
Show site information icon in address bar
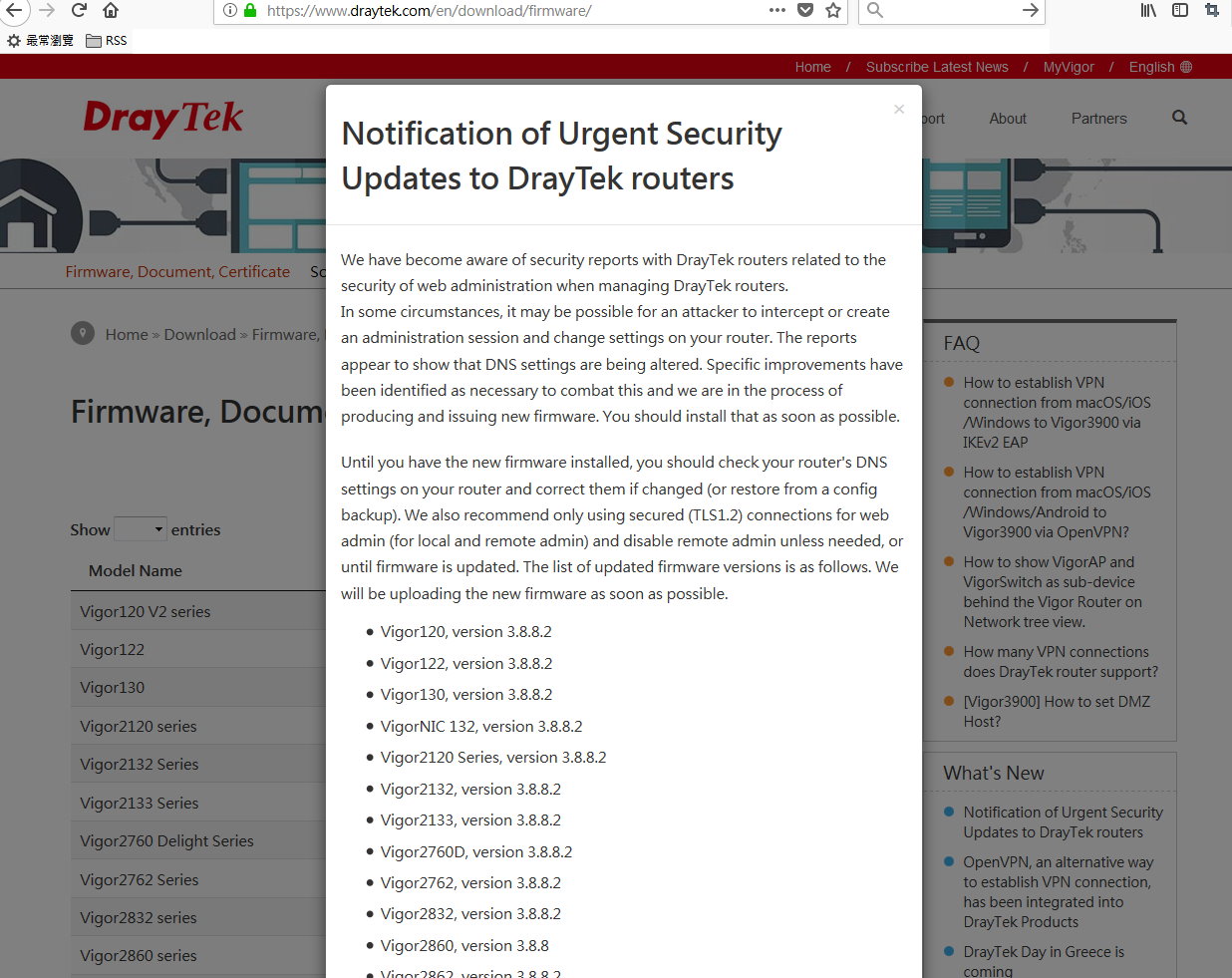[x=230, y=10]
